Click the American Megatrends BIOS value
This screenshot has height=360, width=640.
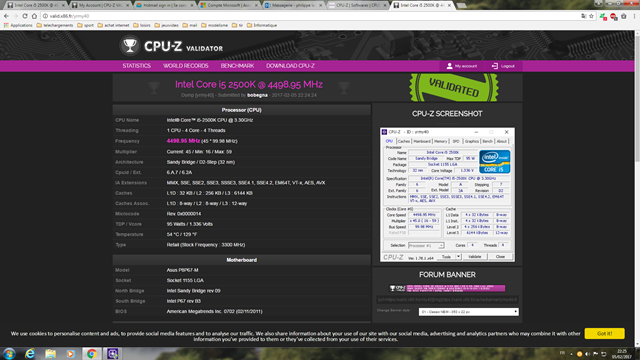click(214, 311)
